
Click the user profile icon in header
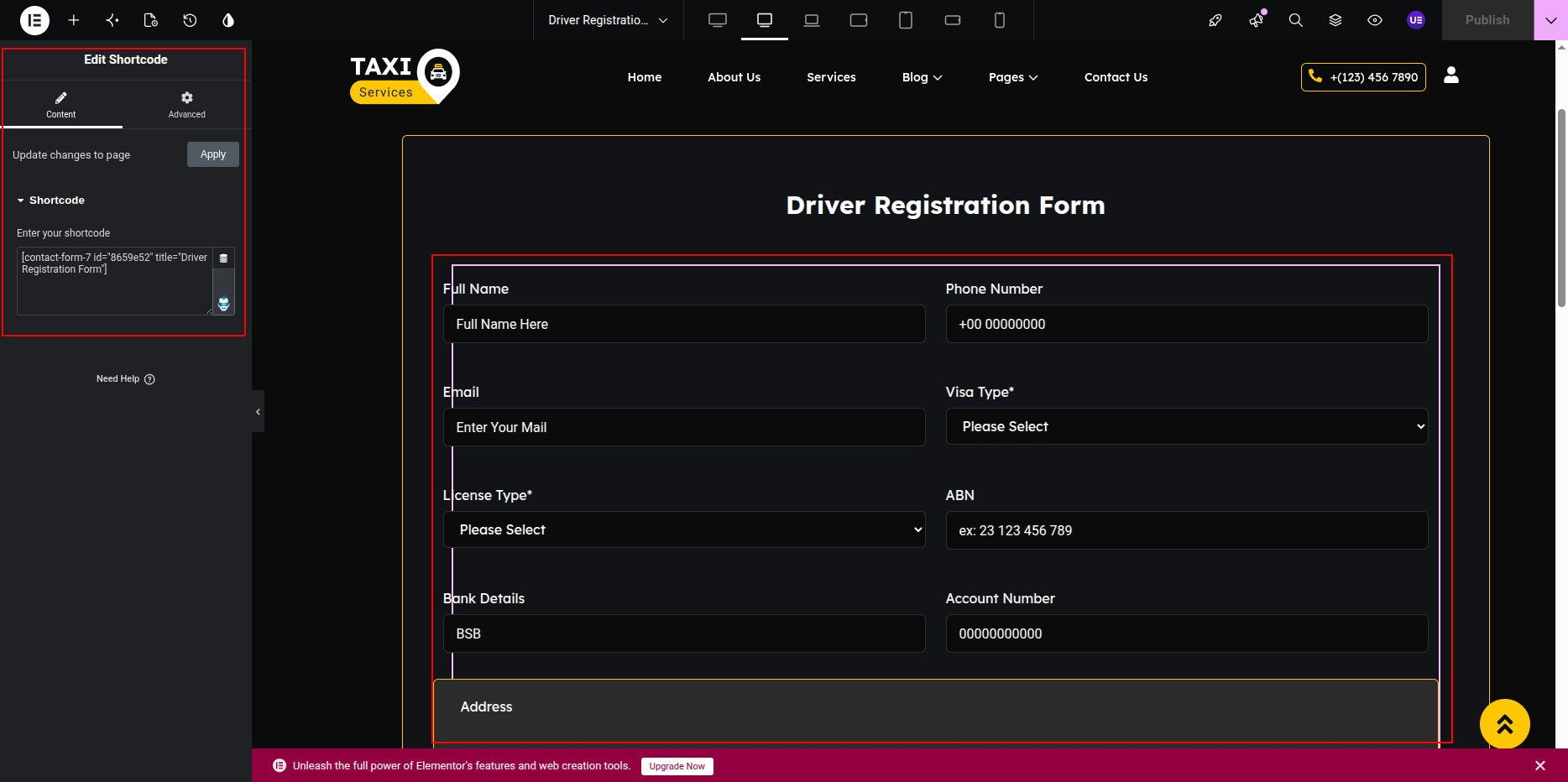pos(1451,76)
